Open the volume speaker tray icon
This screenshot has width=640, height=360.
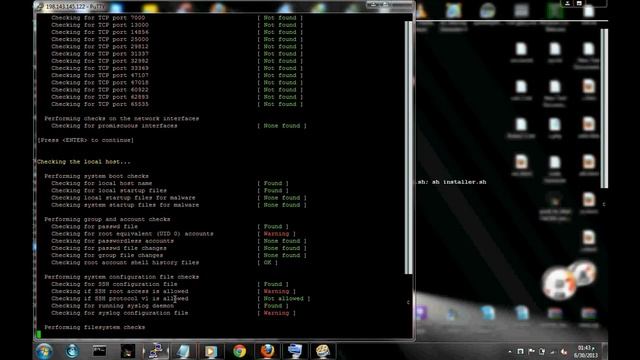pos(564,351)
